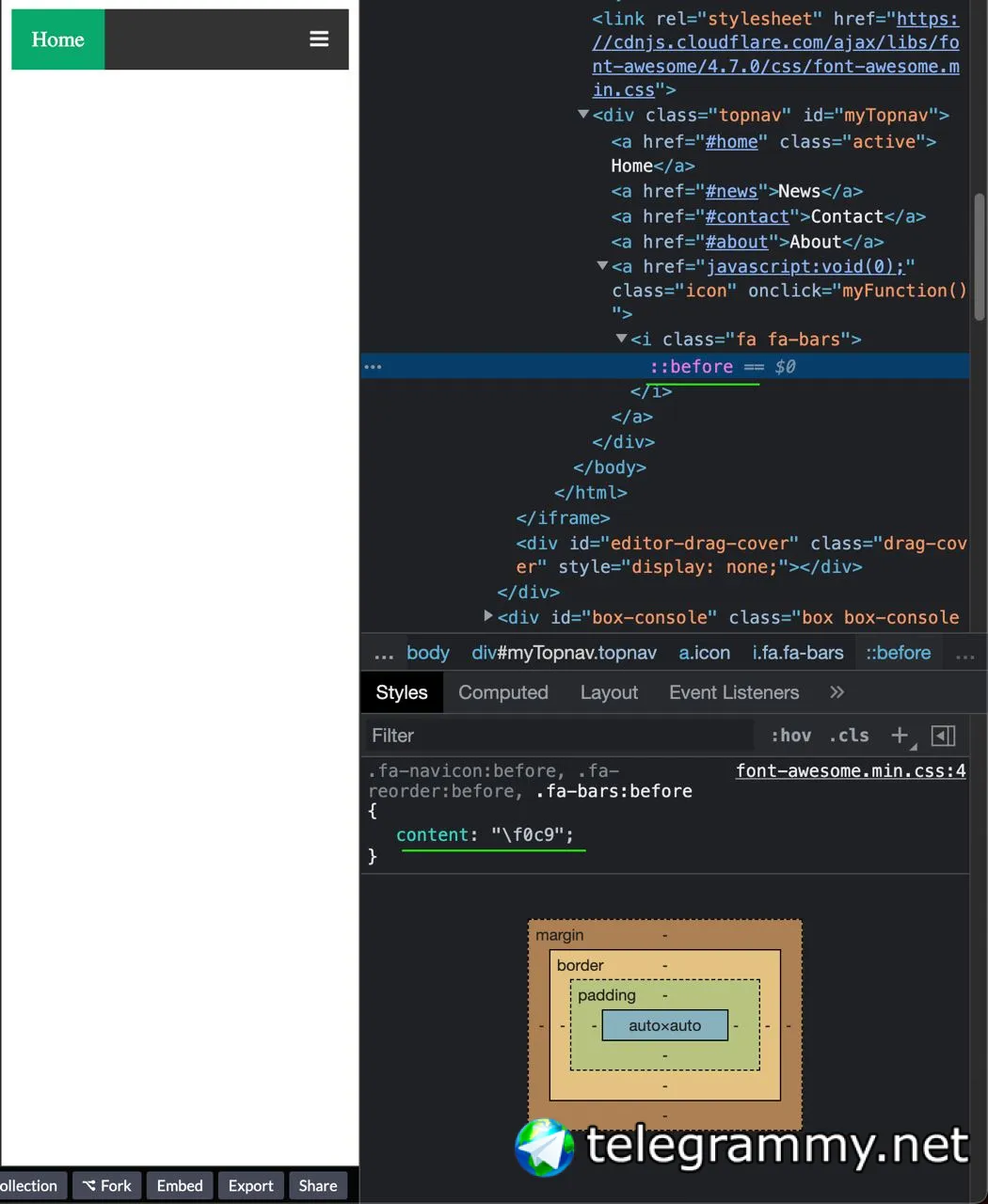988x1204 pixels.
Task: Select the ::before pseudo-element row
Action: pyautogui.click(x=665, y=366)
